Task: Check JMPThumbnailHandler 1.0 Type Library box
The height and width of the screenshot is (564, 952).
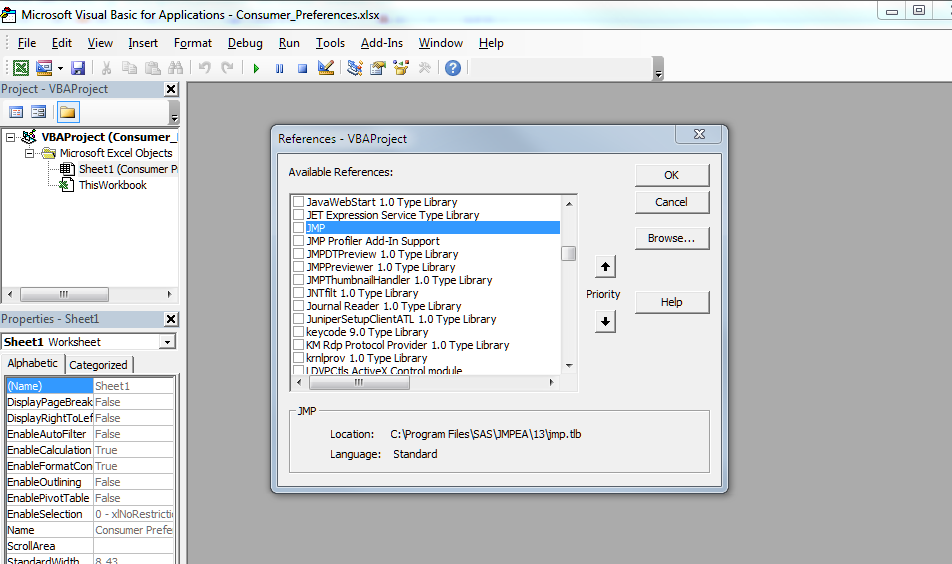Action: [x=298, y=280]
